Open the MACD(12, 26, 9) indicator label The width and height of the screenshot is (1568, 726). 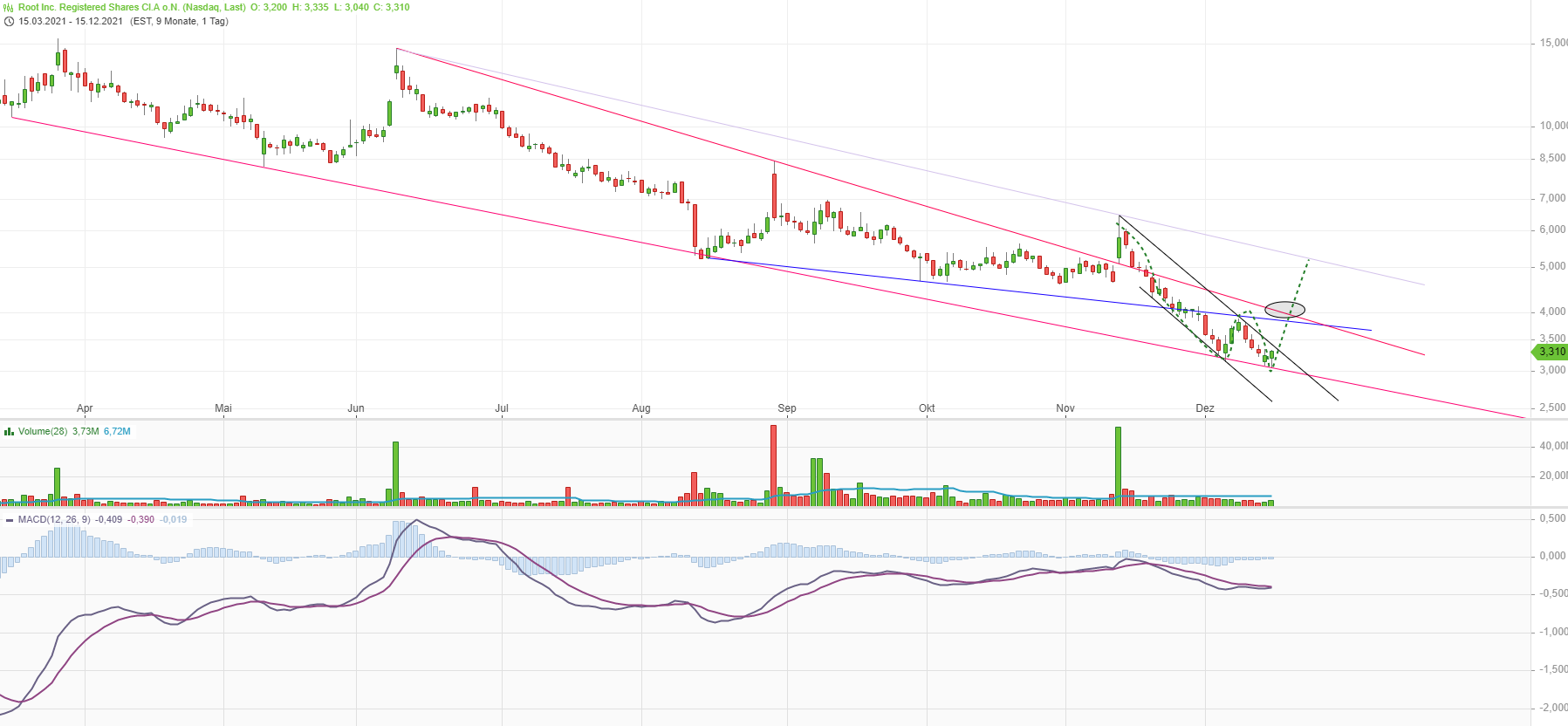point(54,519)
